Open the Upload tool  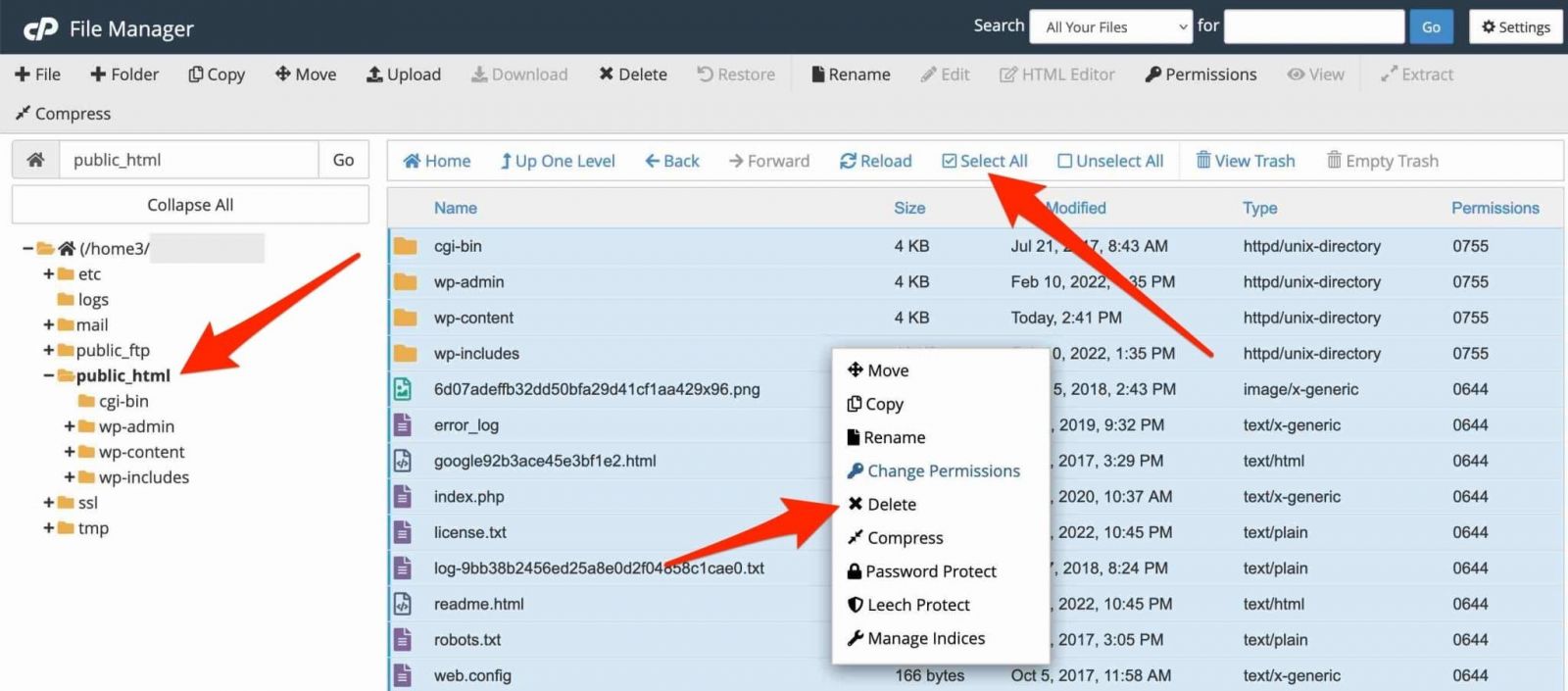(404, 74)
